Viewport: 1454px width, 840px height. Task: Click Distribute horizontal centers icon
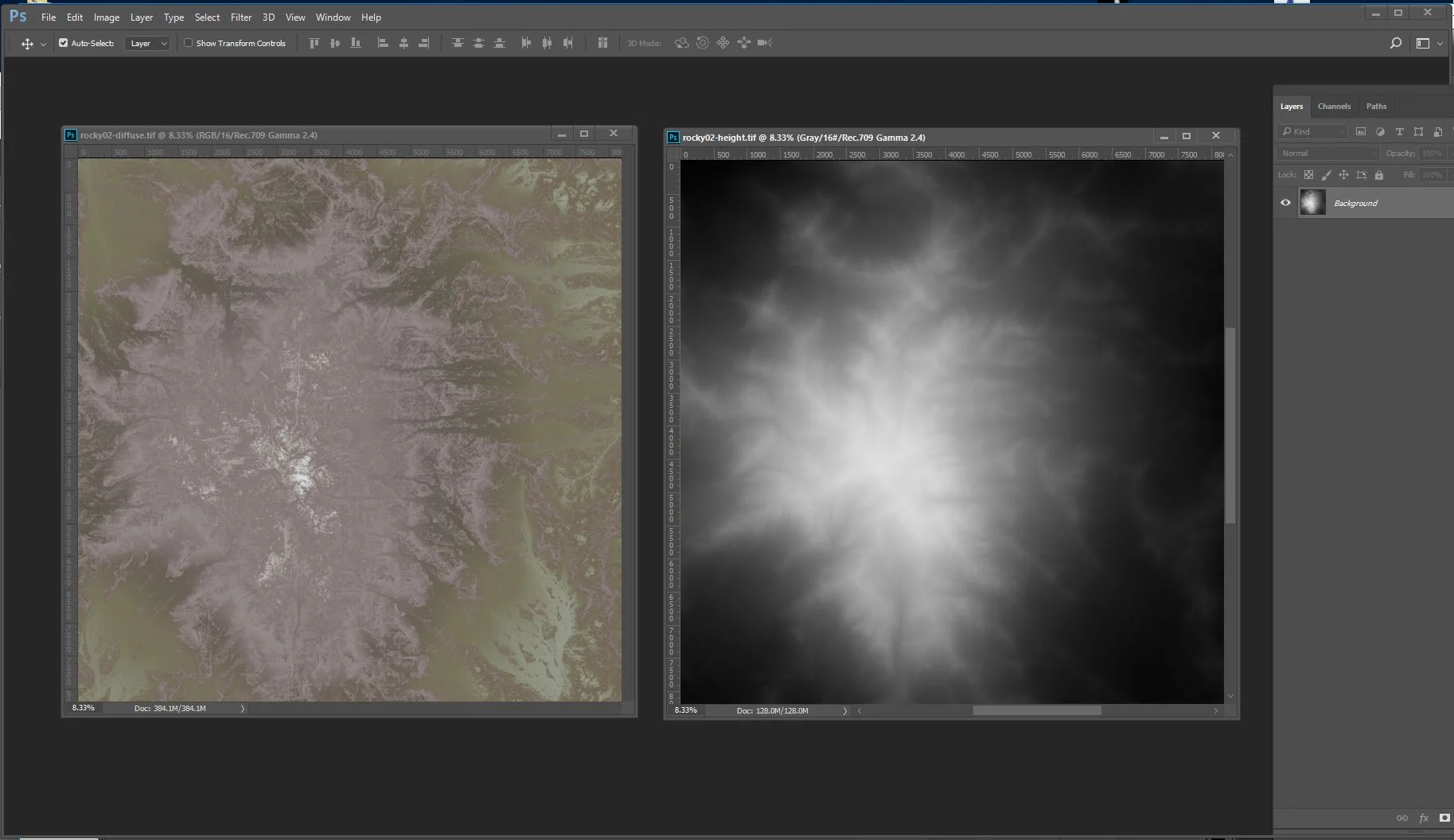[547, 43]
